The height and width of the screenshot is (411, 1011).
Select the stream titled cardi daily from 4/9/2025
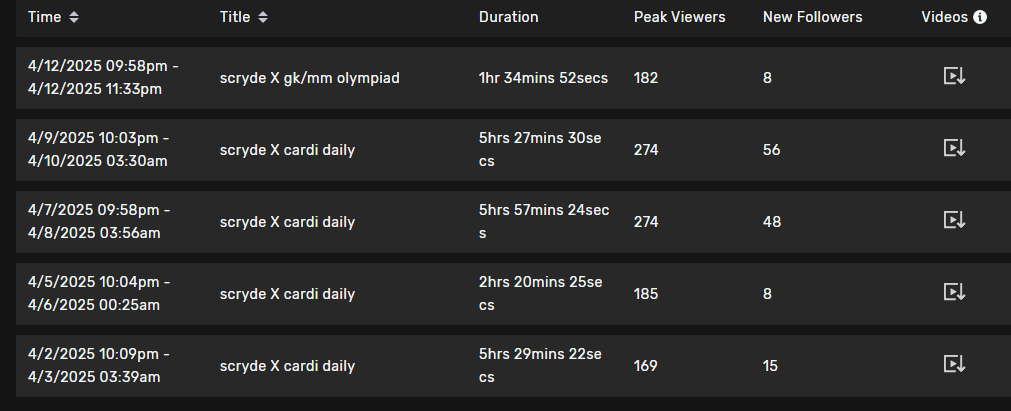[x=287, y=150]
